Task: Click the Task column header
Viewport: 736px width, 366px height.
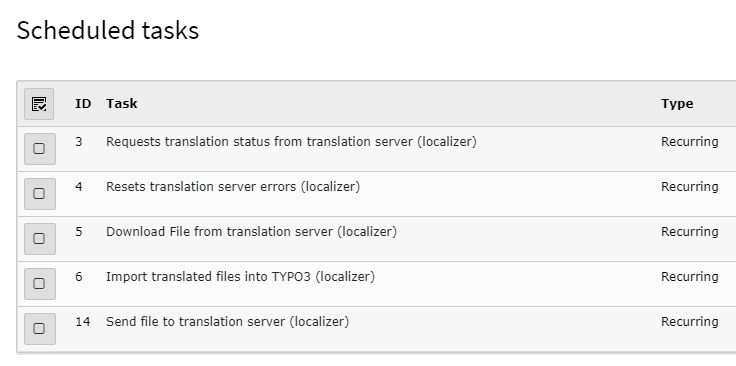Action: tap(122, 104)
